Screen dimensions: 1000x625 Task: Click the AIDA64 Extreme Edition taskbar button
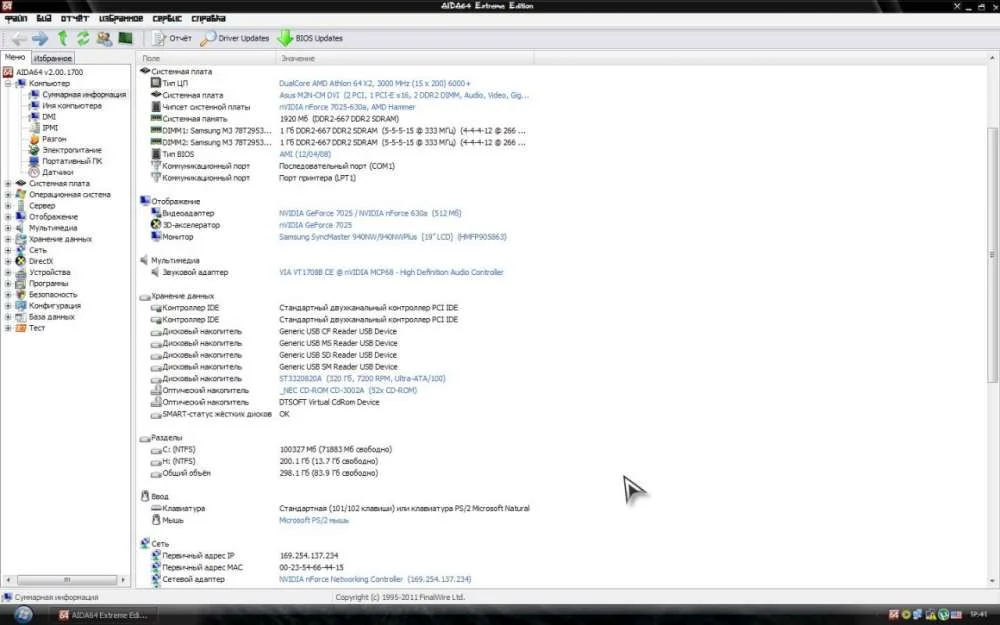click(x=104, y=615)
